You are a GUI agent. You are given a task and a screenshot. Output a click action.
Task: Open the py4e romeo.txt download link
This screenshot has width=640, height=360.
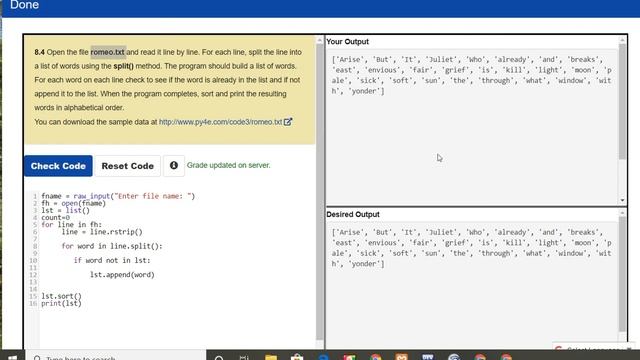click(220, 122)
